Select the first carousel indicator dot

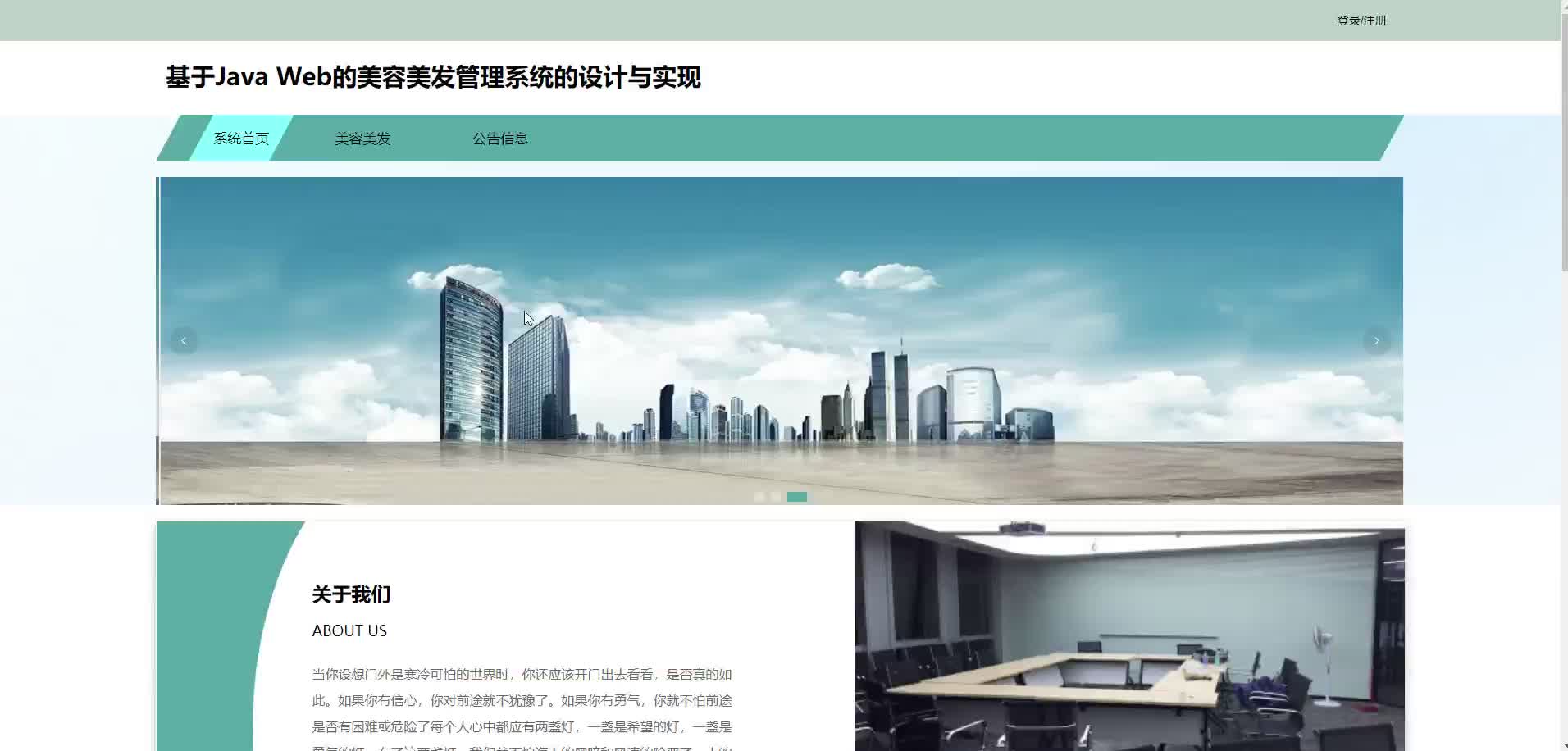[x=759, y=497]
